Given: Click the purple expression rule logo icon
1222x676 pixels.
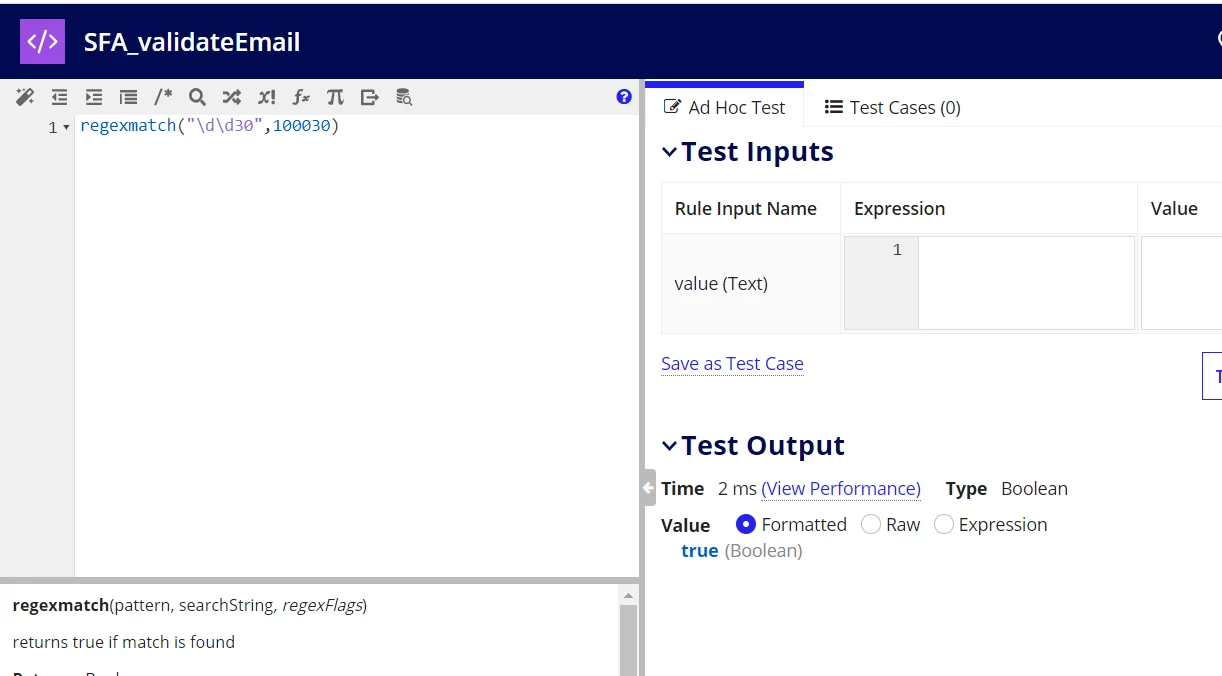Looking at the screenshot, I should point(42,42).
